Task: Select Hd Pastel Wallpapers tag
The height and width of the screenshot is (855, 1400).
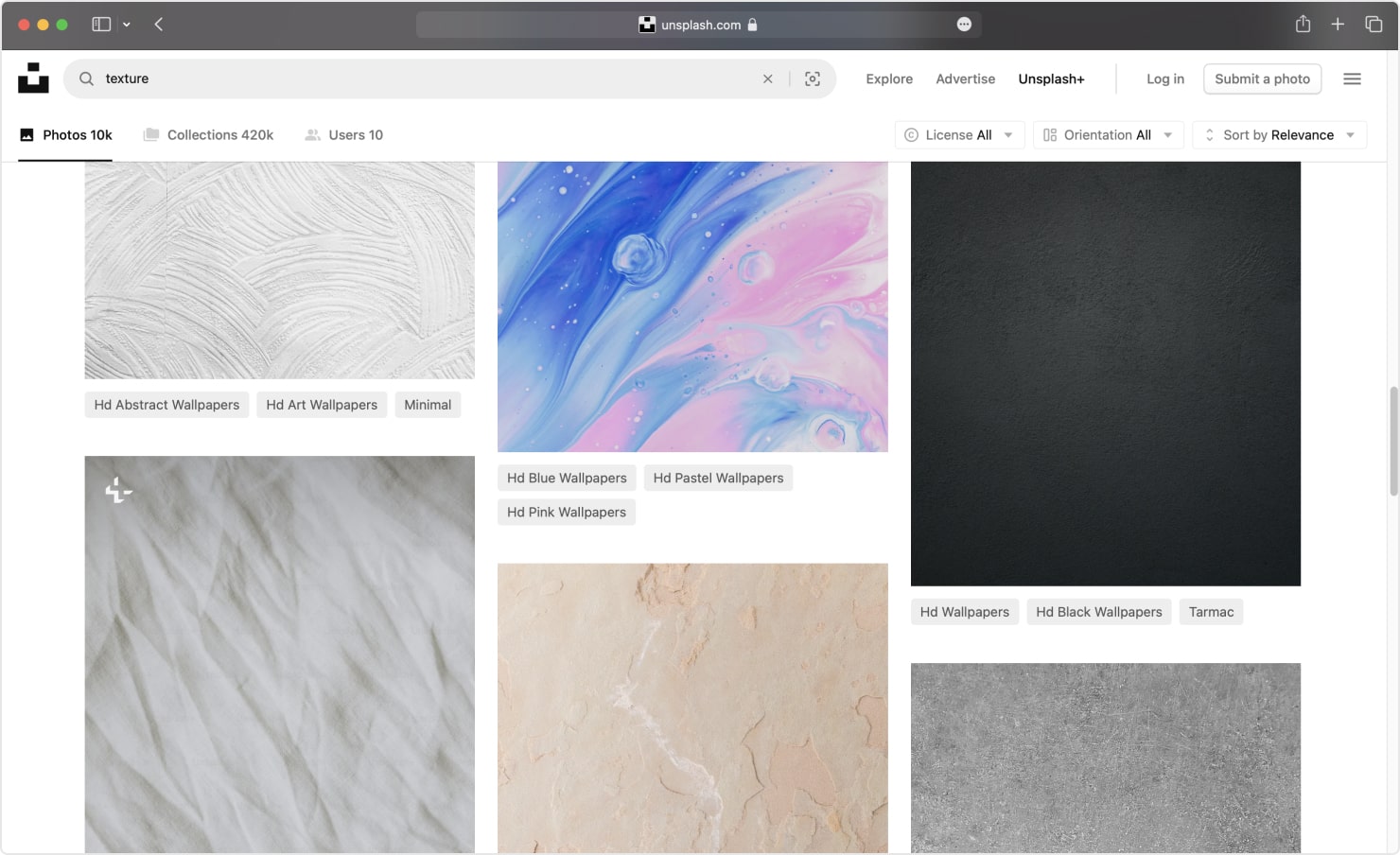Action: tap(718, 479)
